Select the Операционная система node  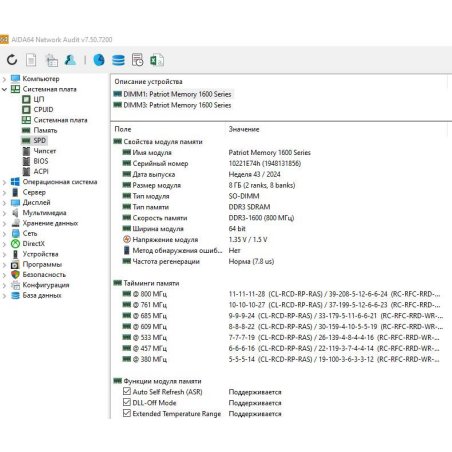pos(60,182)
